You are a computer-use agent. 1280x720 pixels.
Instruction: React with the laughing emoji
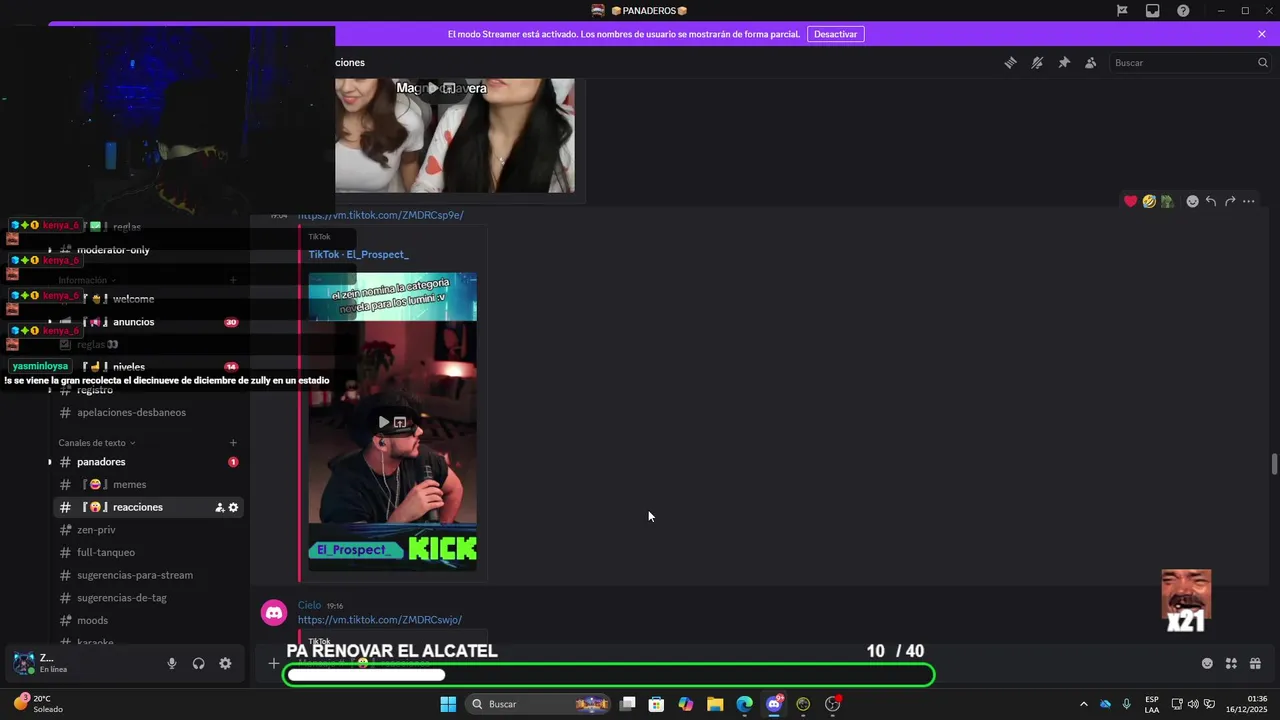click(x=1149, y=201)
